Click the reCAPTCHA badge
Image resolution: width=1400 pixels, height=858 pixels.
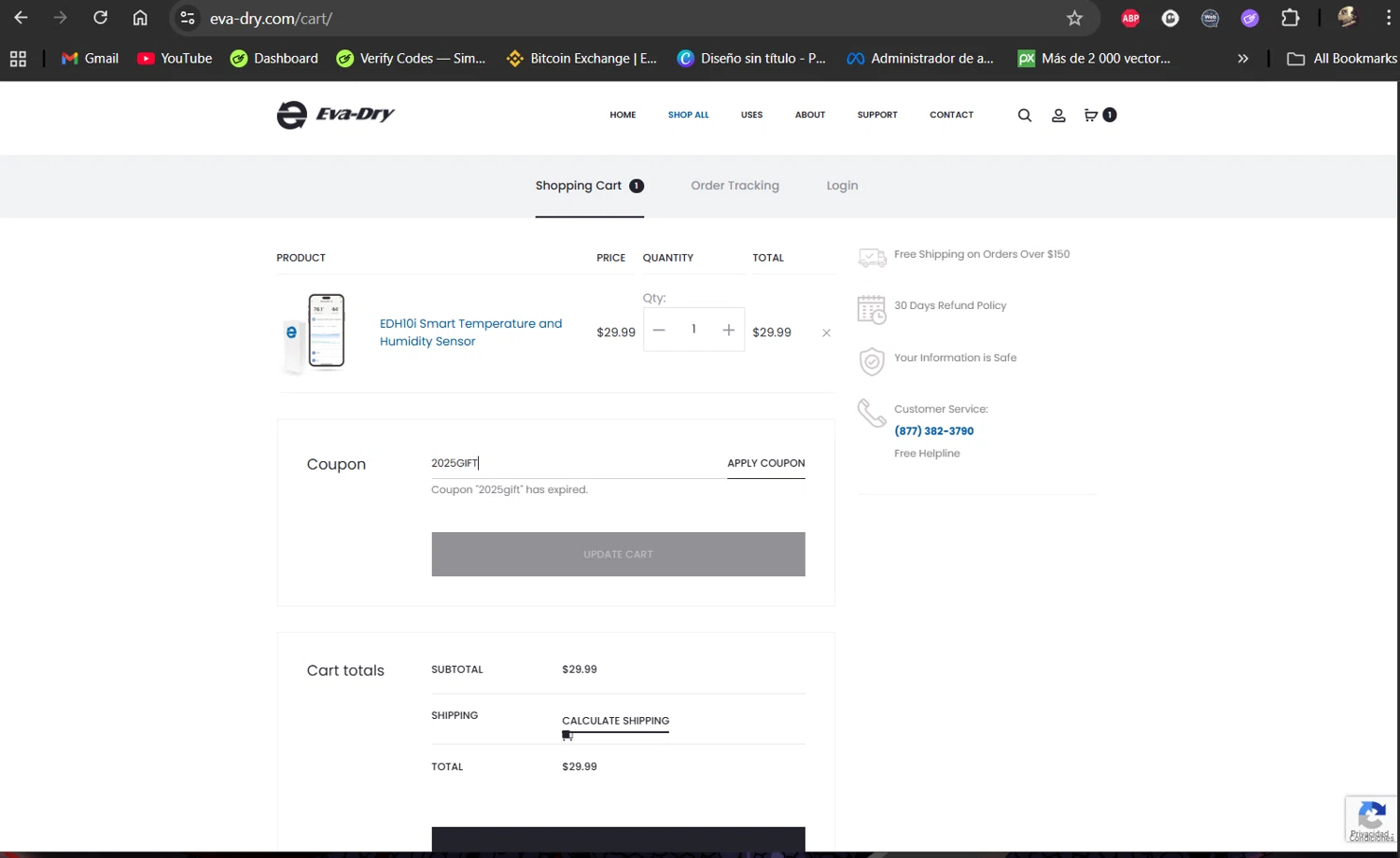click(x=1371, y=820)
